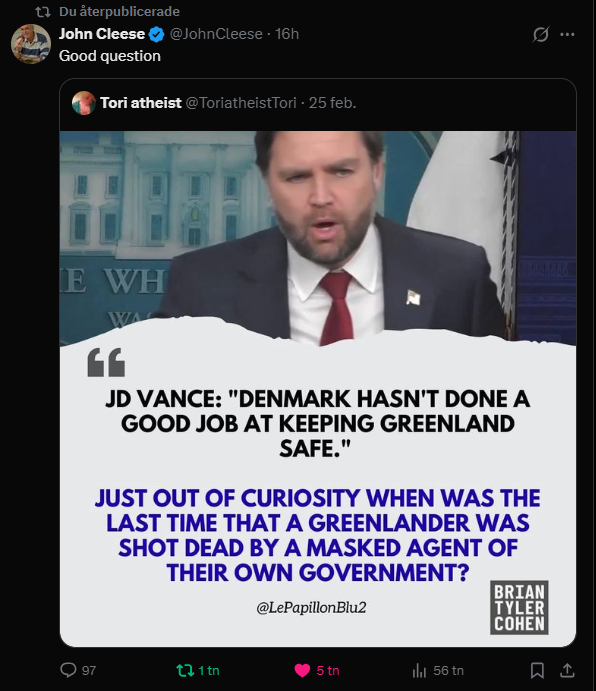Image resolution: width=596 pixels, height=691 pixels.
Task: Click the share upload icon
Action: pyautogui.click(x=567, y=670)
